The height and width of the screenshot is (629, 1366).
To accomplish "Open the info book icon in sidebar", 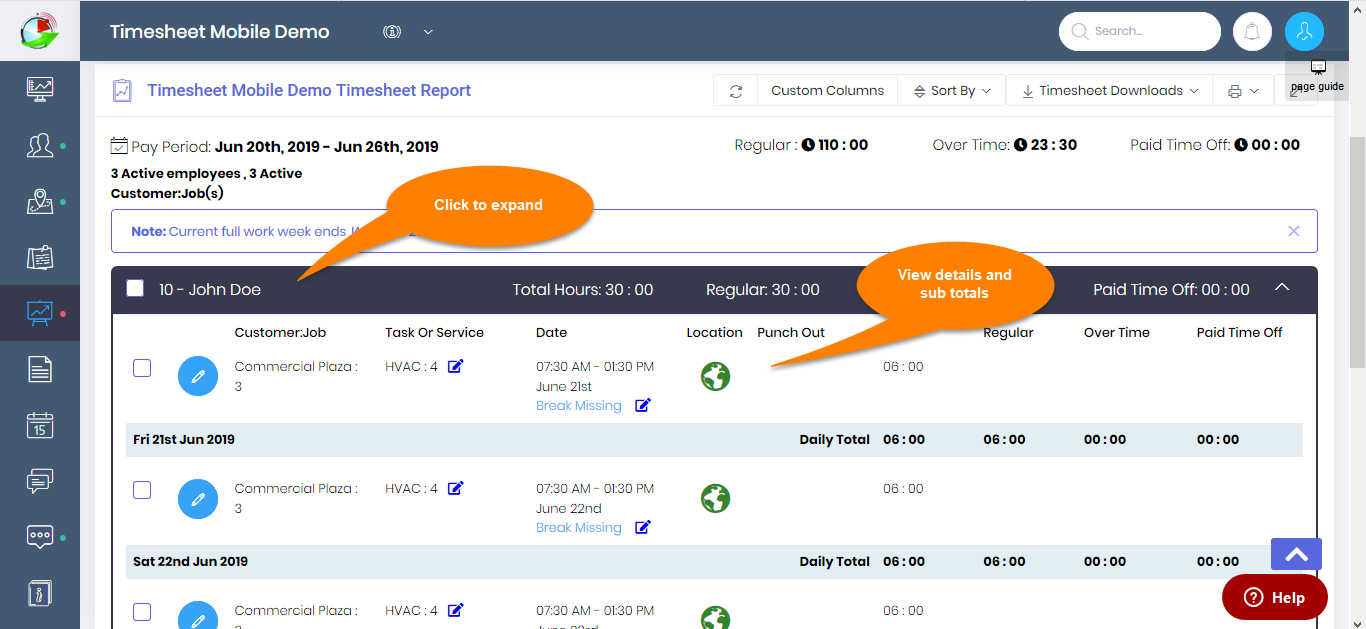I will click(40, 593).
